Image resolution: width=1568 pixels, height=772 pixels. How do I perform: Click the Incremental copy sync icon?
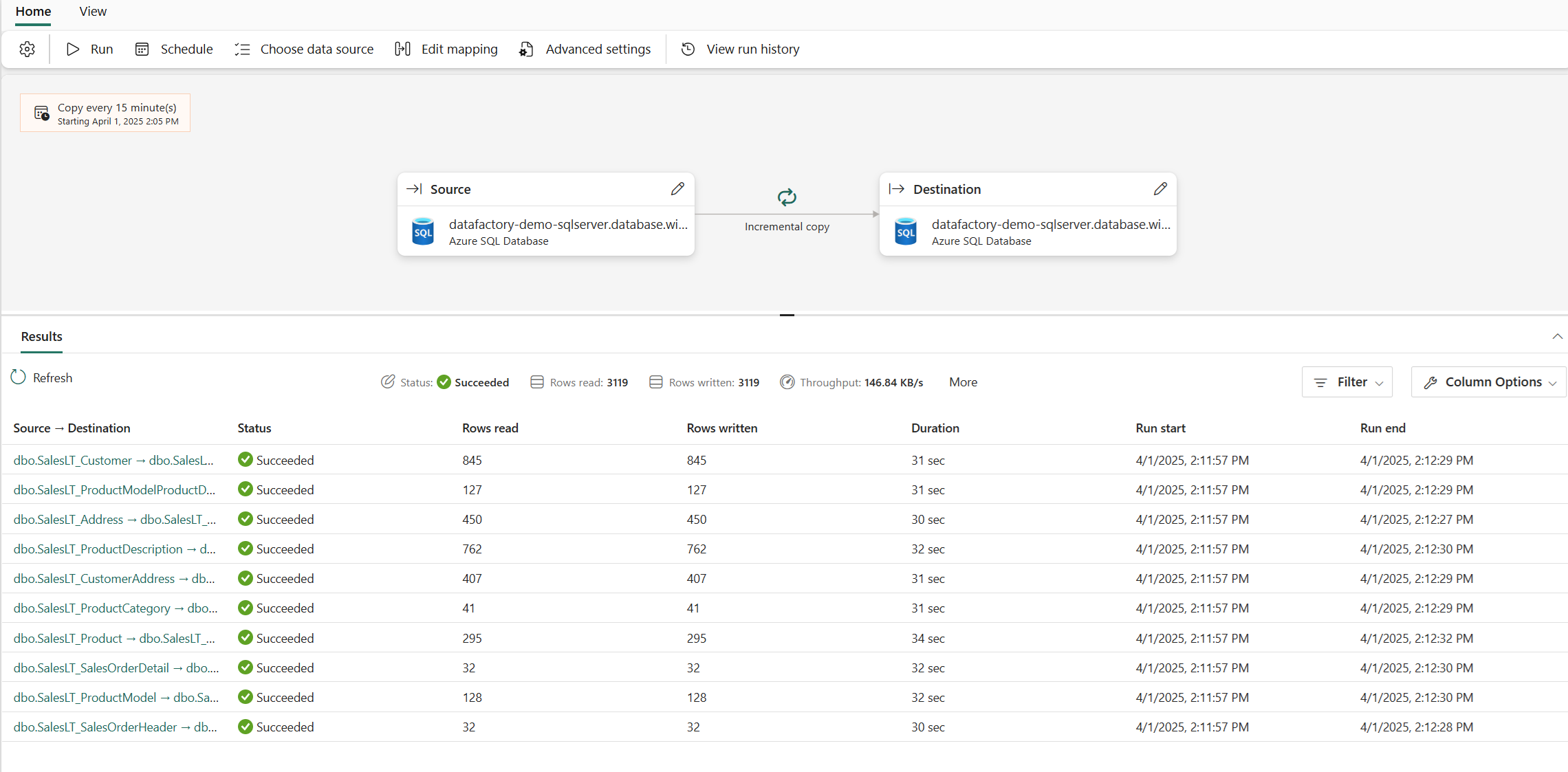(x=787, y=197)
